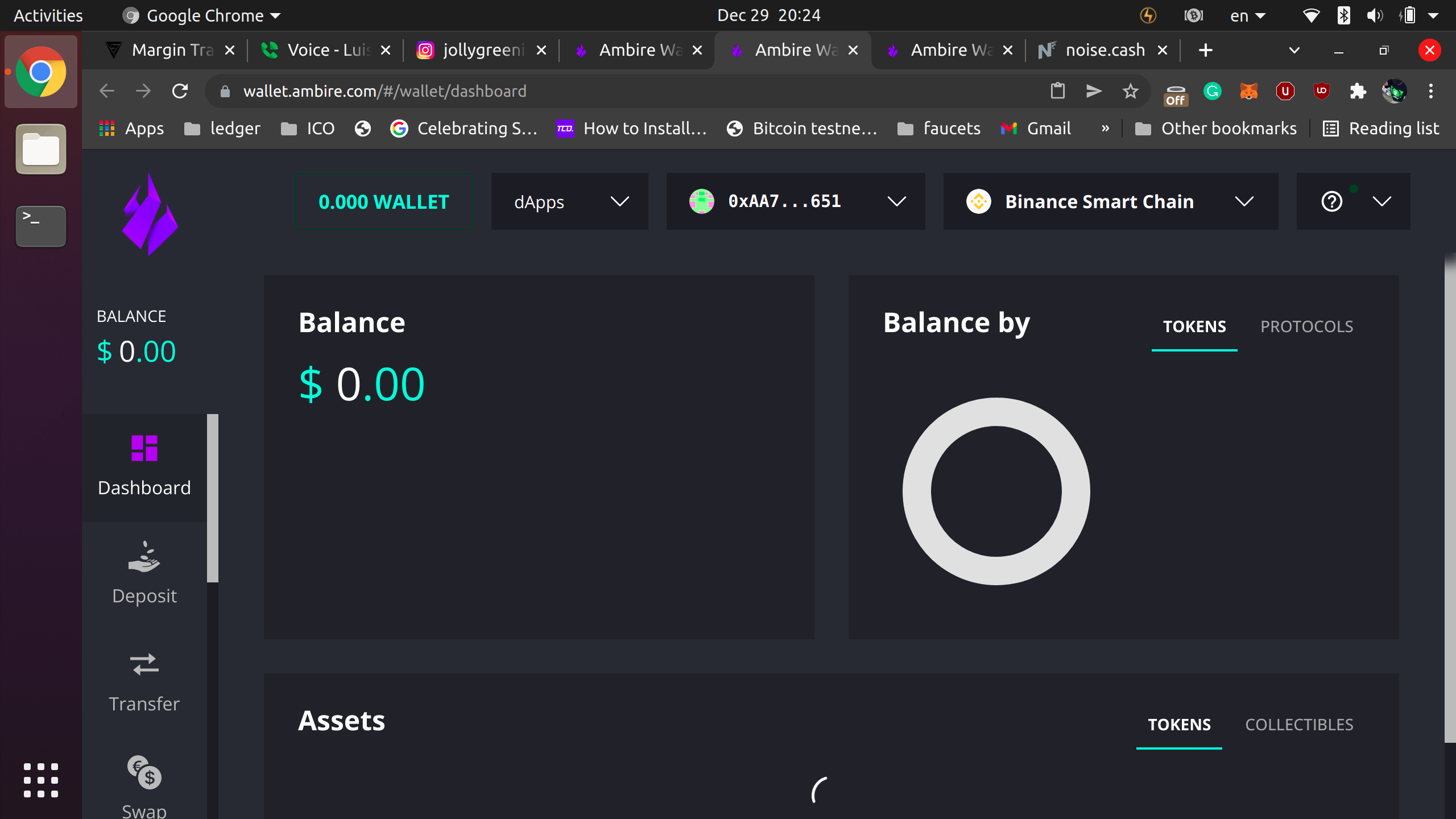Open the ledger bookmark folder
The width and height of the screenshot is (1456, 819).
[222, 129]
